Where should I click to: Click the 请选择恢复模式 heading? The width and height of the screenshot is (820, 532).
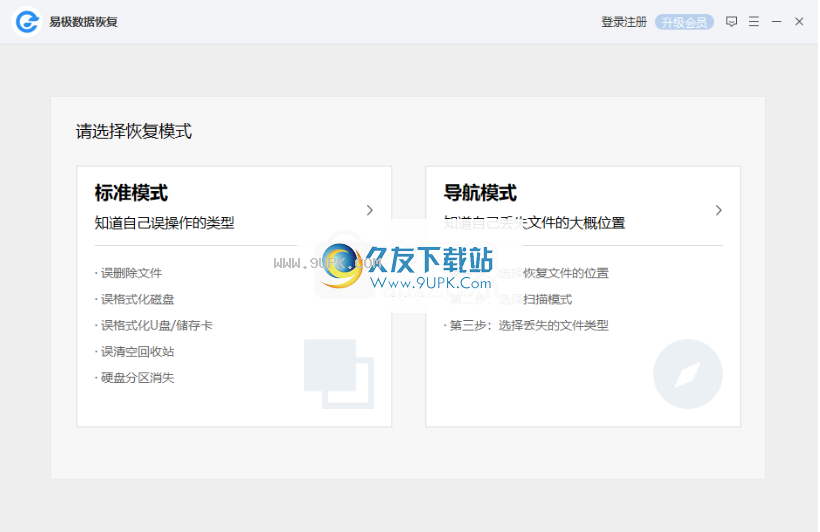tap(134, 131)
